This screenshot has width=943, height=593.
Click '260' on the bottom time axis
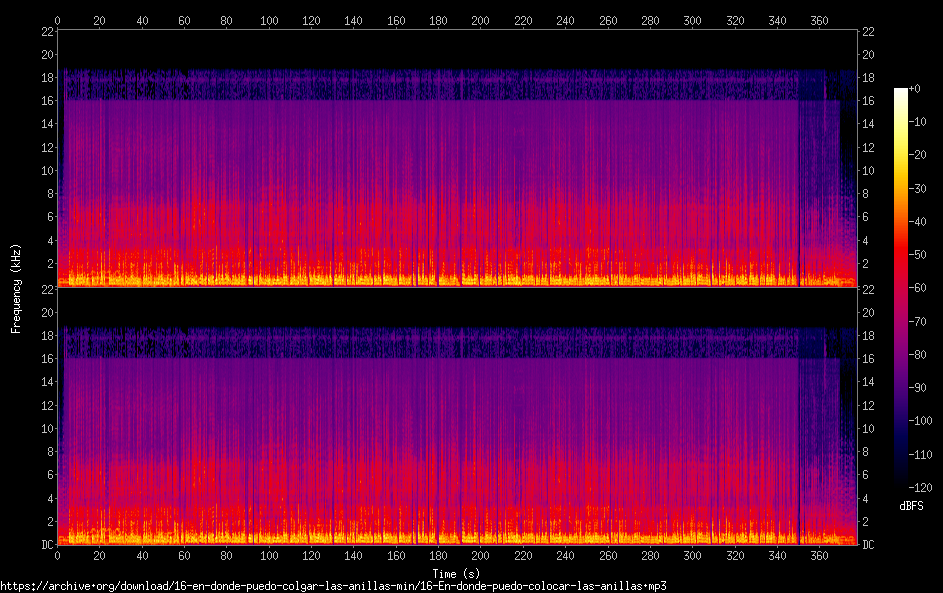(x=608, y=556)
